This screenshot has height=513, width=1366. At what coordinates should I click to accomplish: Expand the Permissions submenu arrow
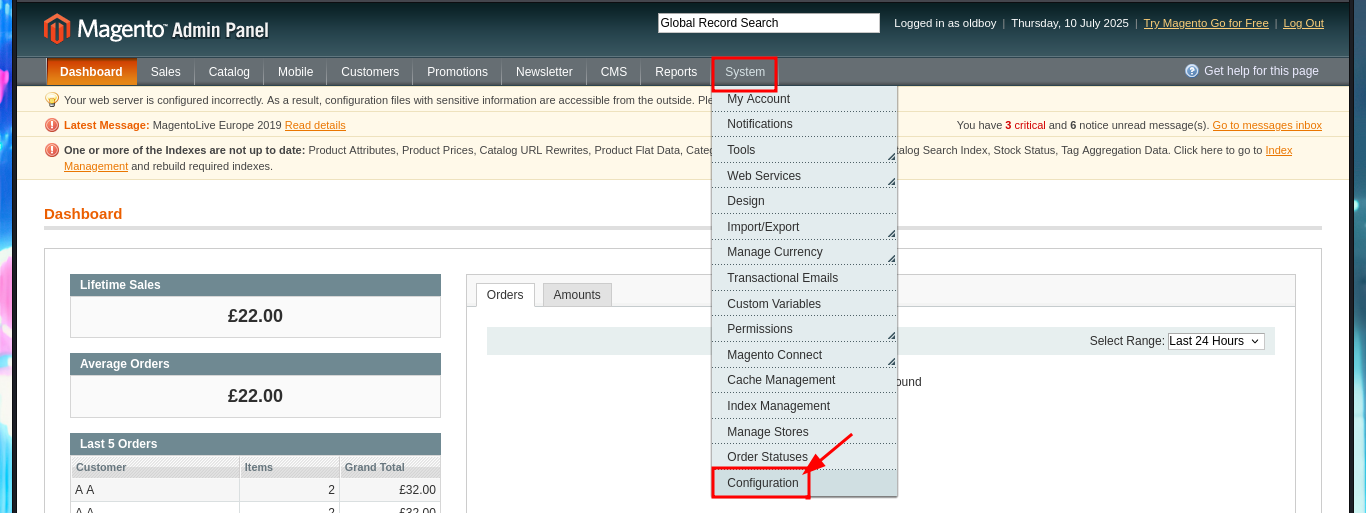pos(891,335)
